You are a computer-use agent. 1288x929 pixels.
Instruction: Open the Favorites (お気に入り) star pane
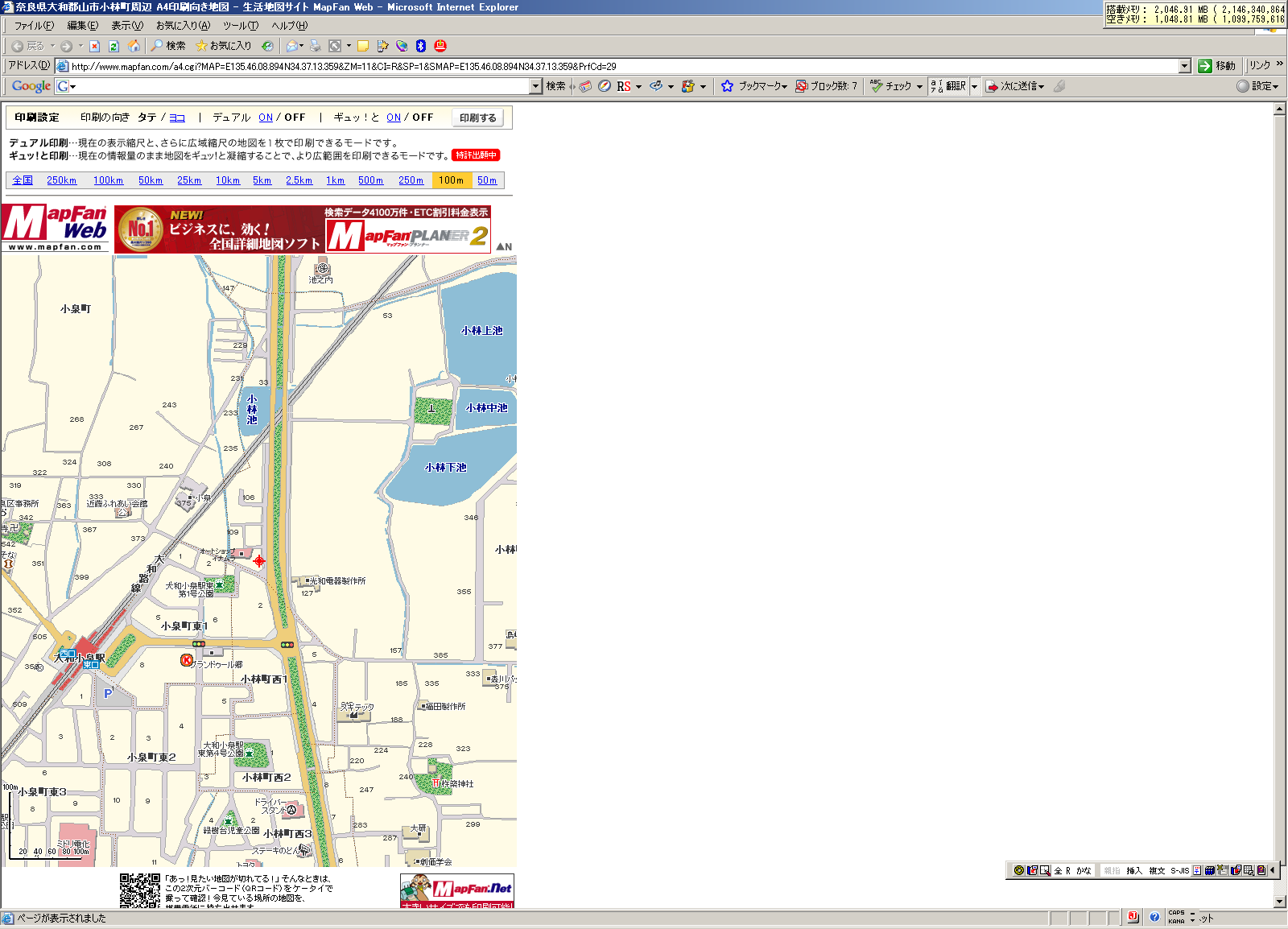(224, 46)
